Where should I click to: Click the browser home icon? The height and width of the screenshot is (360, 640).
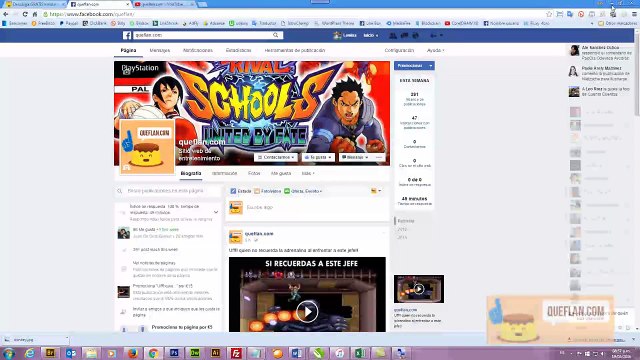tap(35, 14)
